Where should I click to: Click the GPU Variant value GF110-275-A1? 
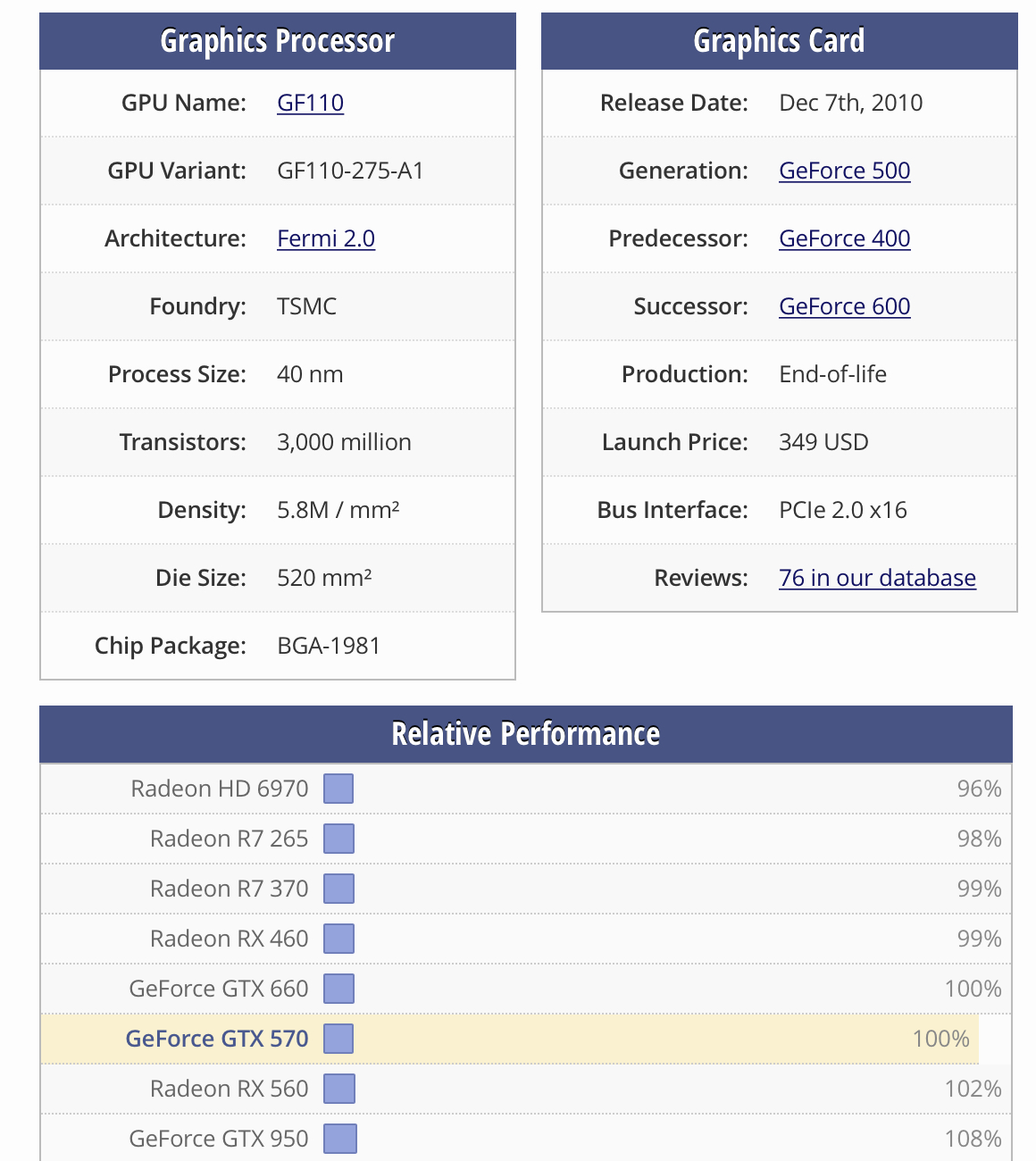350,171
